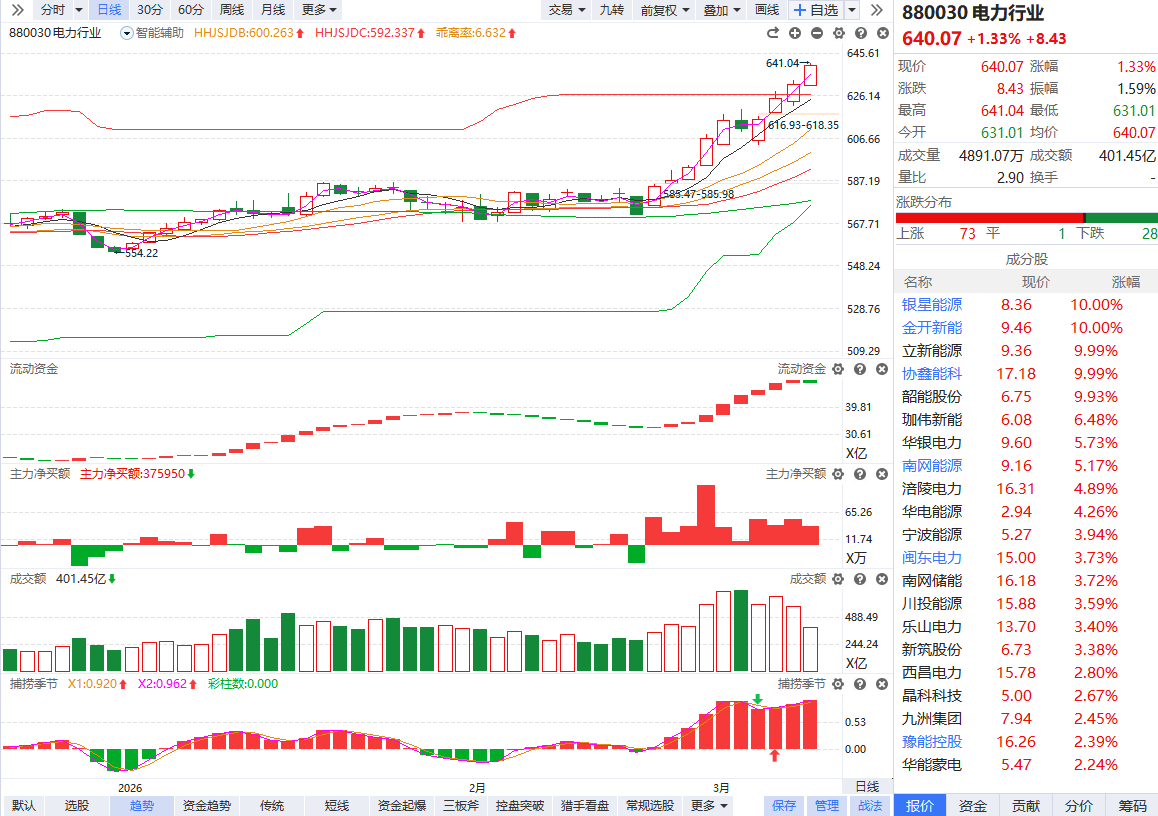Click the zoom in plus icon on main chart

click(796, 33)
